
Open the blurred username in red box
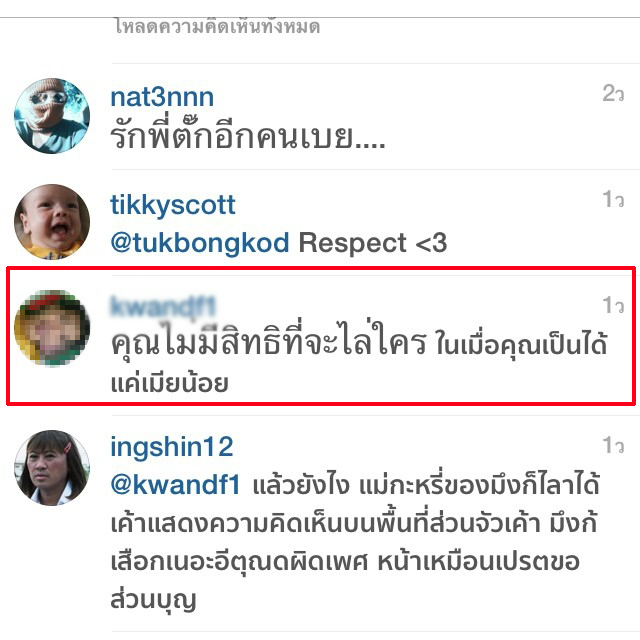point(163,307)
